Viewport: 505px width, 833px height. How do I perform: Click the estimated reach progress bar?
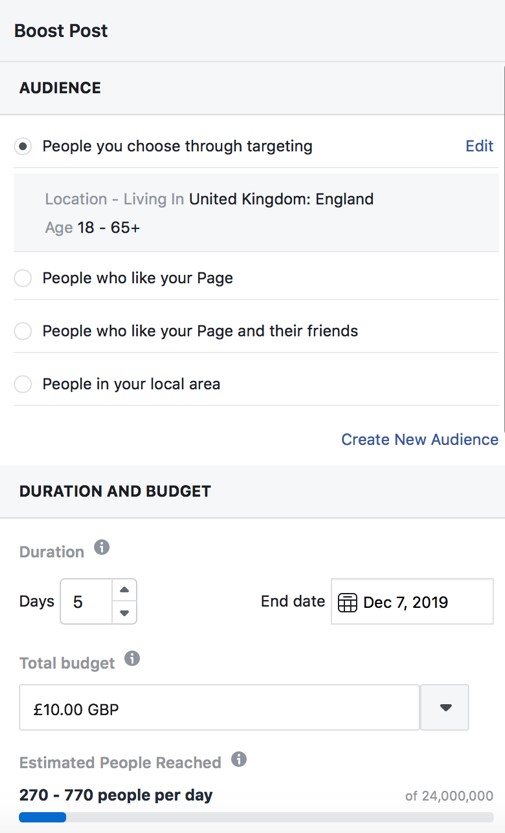(256, 817)
